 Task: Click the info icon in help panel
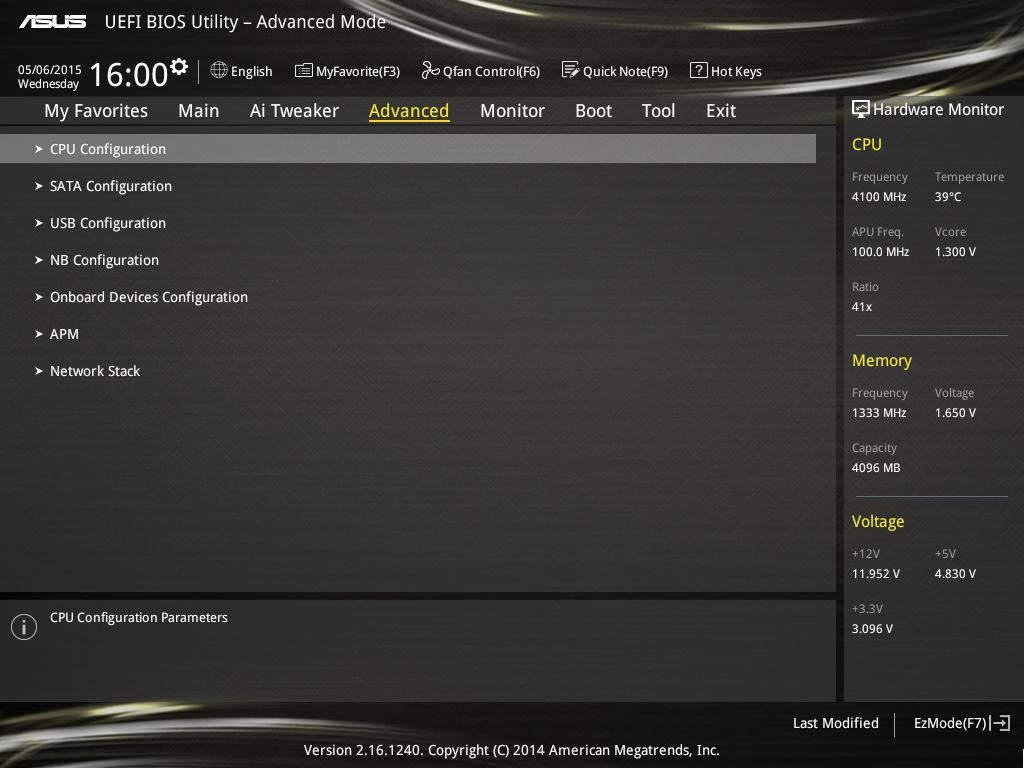point(24,627)
